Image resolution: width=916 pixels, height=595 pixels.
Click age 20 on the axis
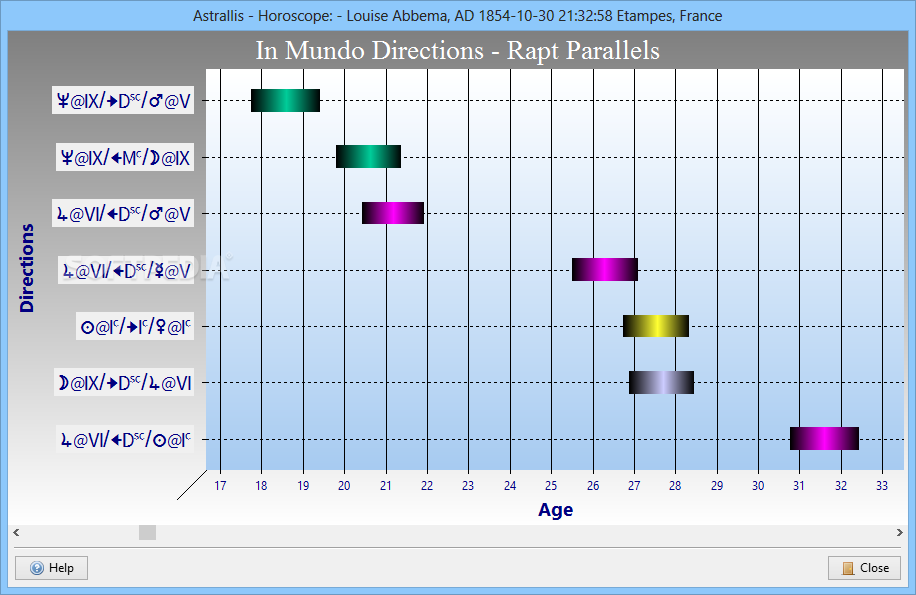click(x=344, y=486)
